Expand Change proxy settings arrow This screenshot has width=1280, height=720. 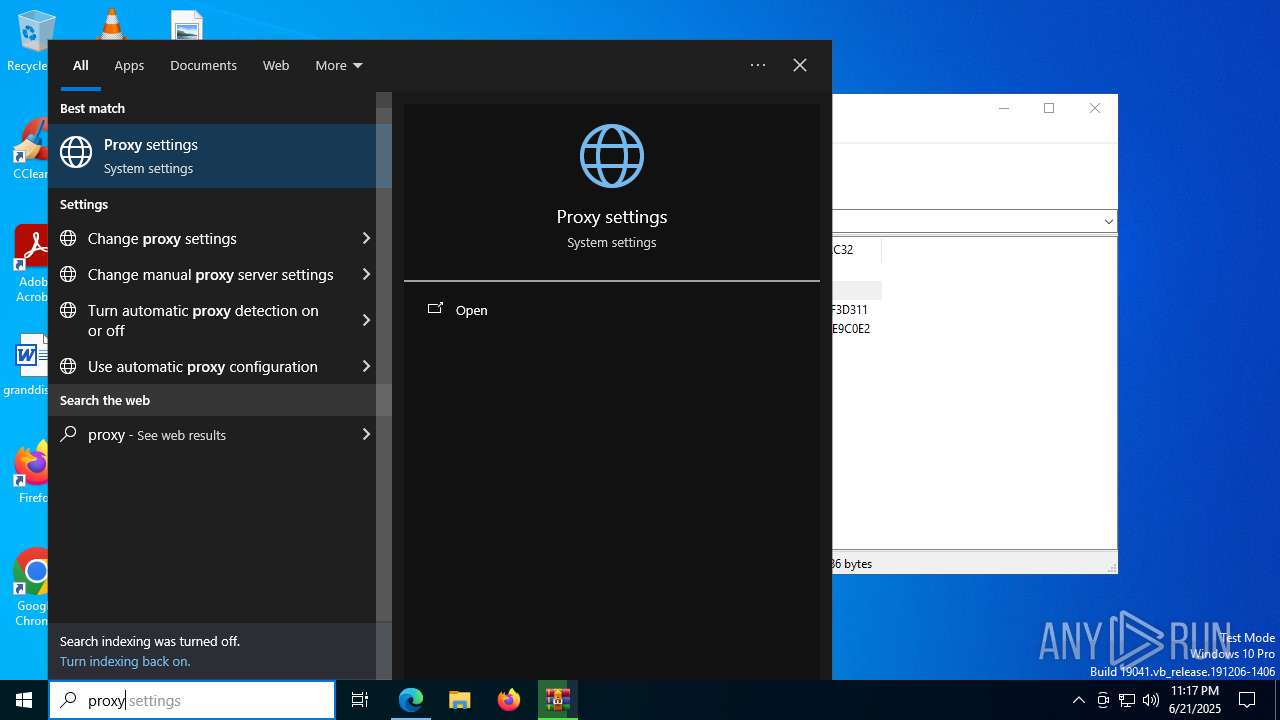tap(366, 238)
